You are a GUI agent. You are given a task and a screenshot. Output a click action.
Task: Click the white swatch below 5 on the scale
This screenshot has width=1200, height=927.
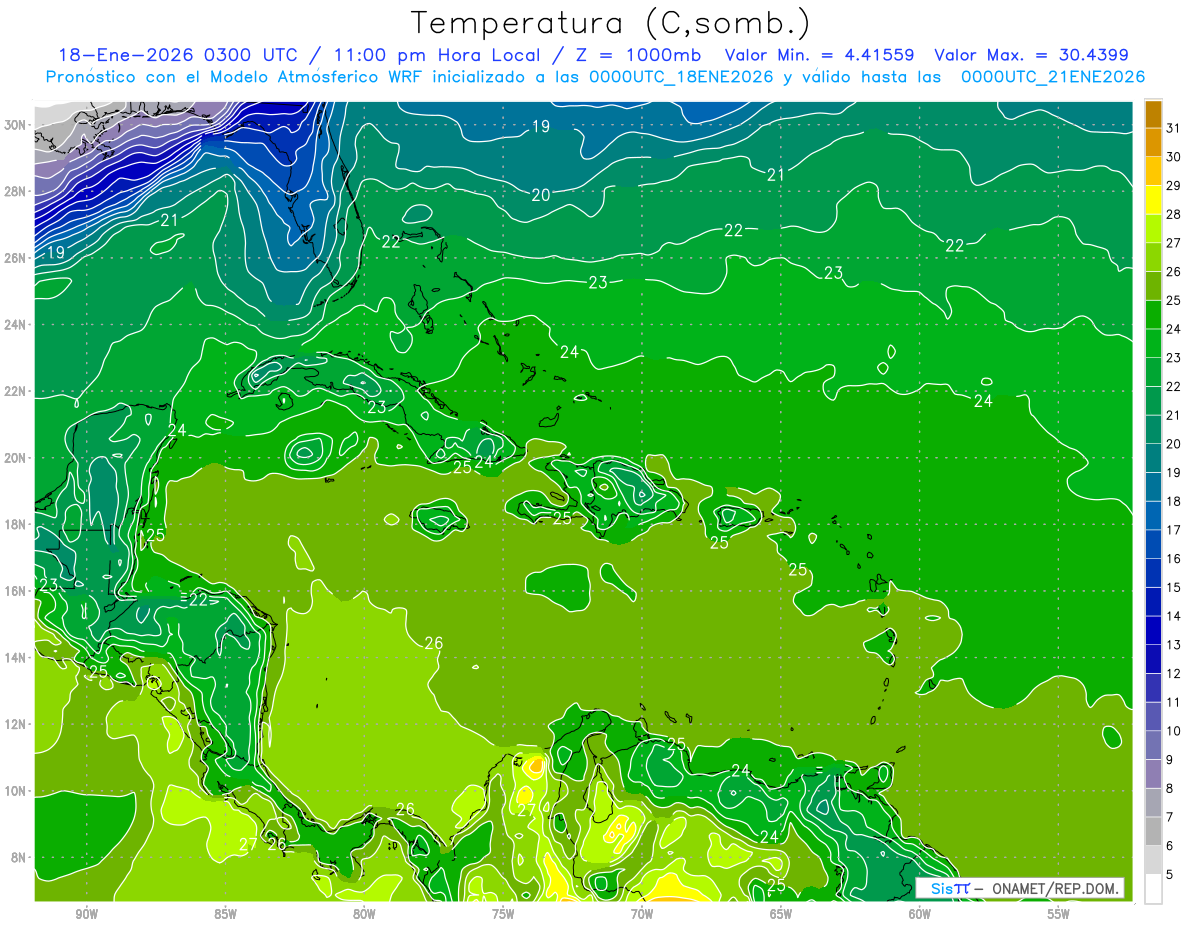pos(1153,889)
